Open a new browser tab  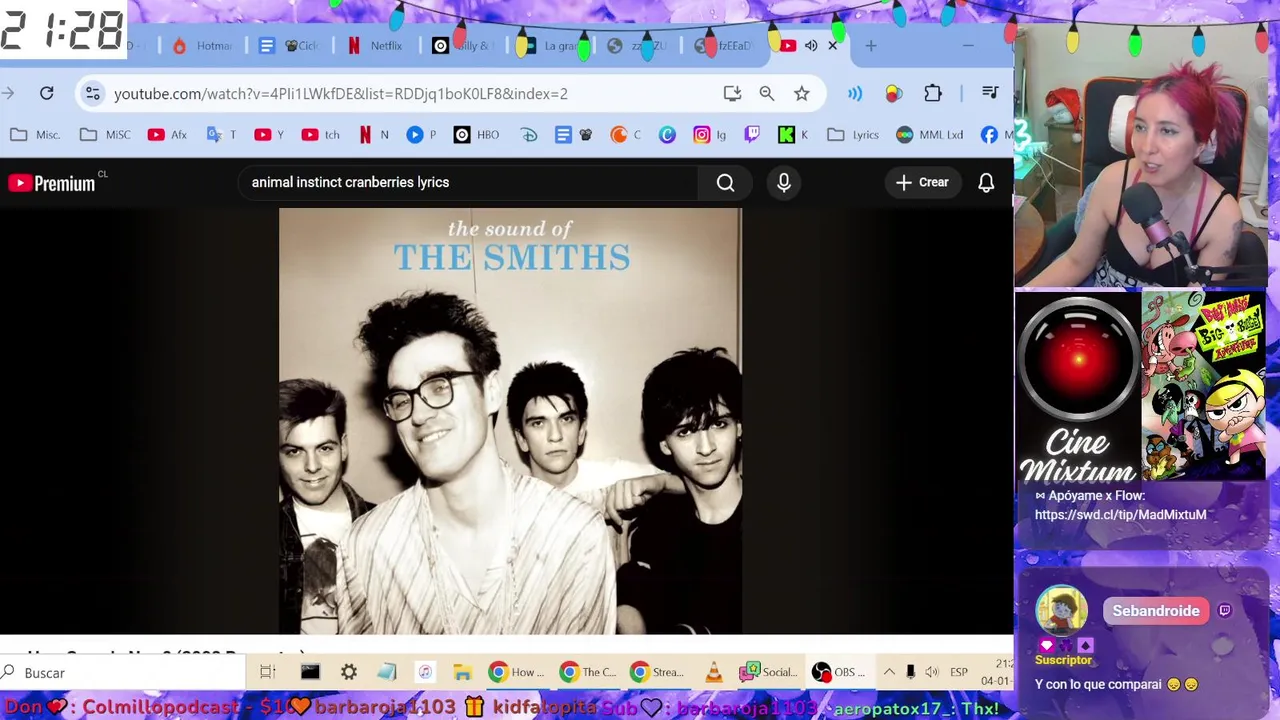tap(870, 46)
